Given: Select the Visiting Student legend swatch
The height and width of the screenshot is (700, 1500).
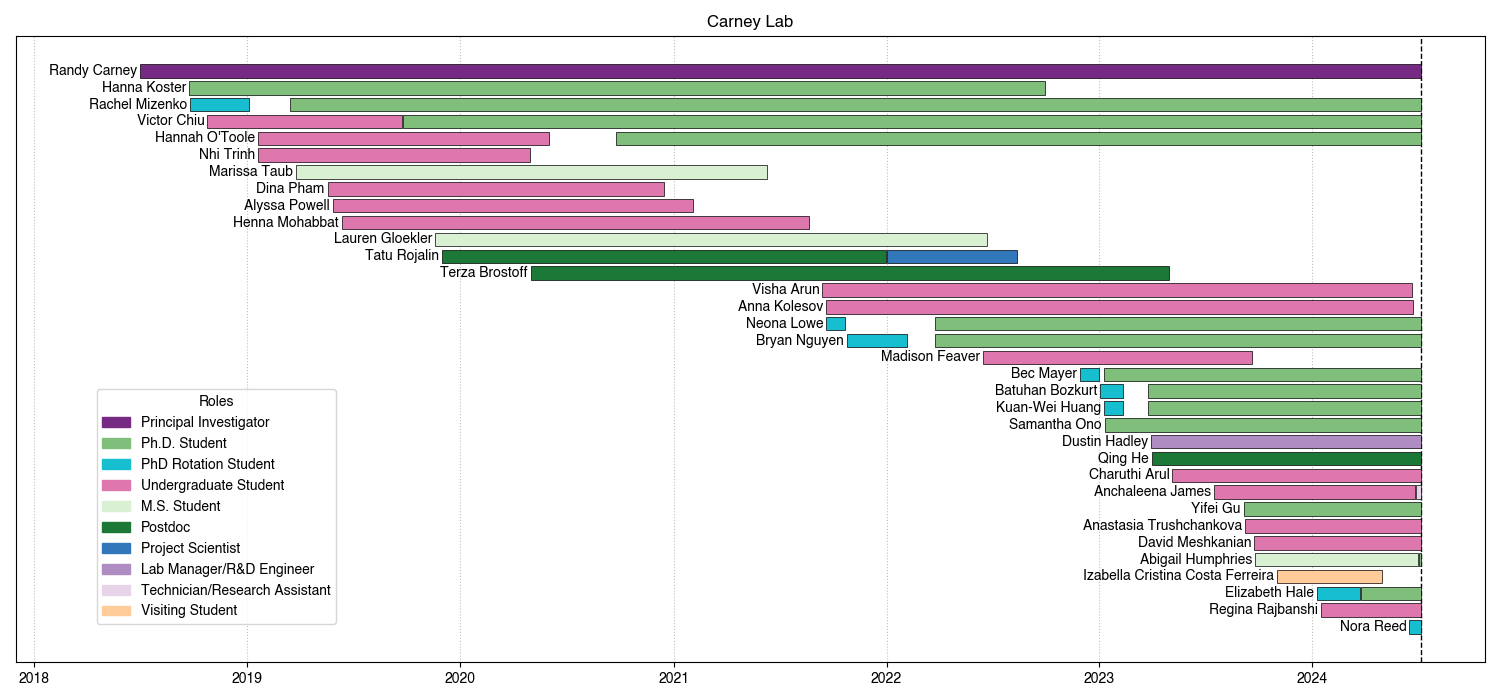Looking at the screenshot, I should click(x=116, y=610).
